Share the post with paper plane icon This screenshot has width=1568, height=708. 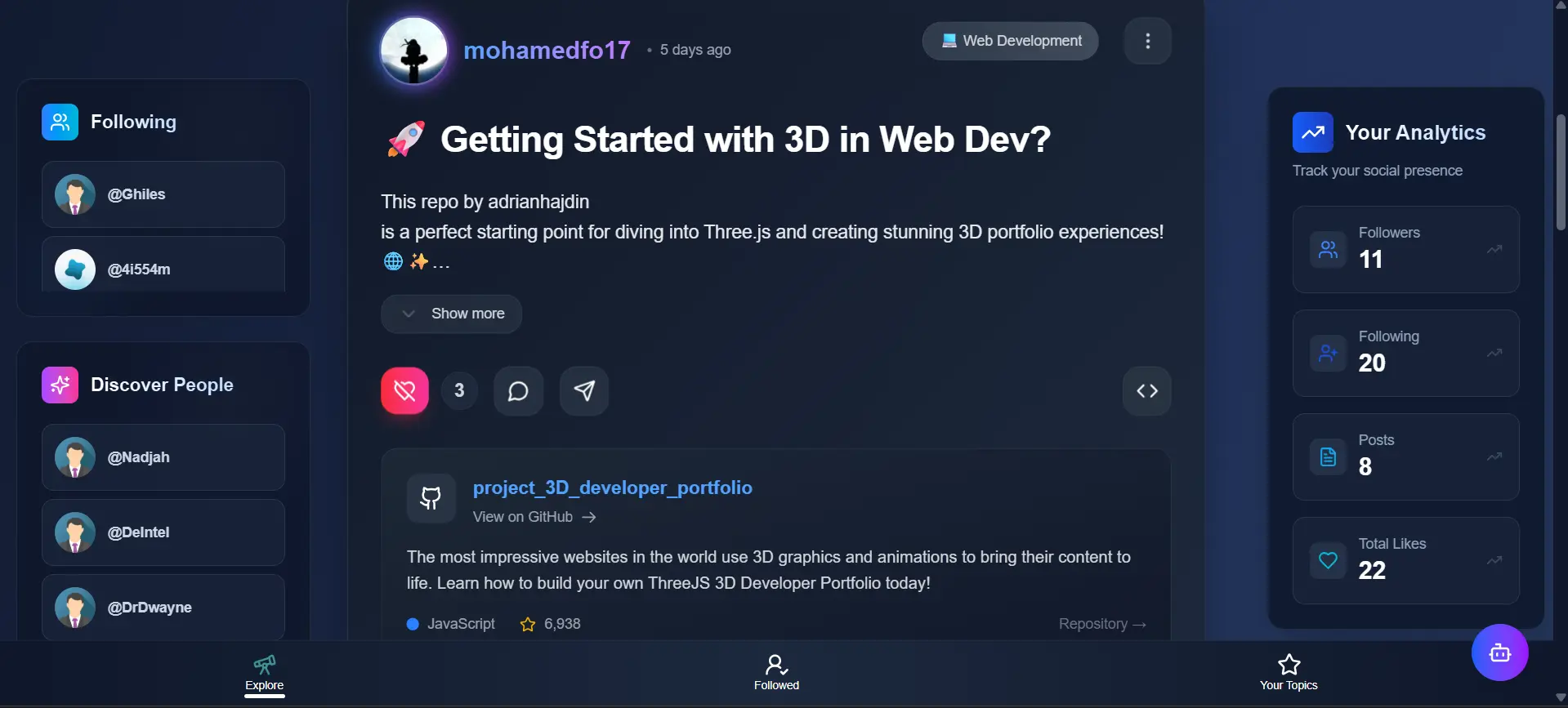coord(584,391)
